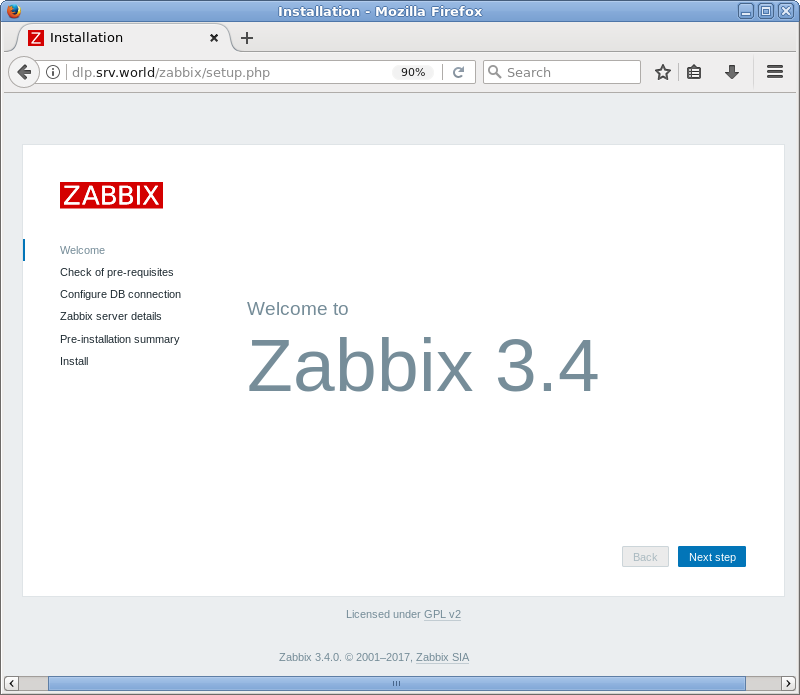Image resolution: width=800 pixels, height=695 pixels.
Task: Open the Firefox hamburger menu
Action: click(774, 72)
